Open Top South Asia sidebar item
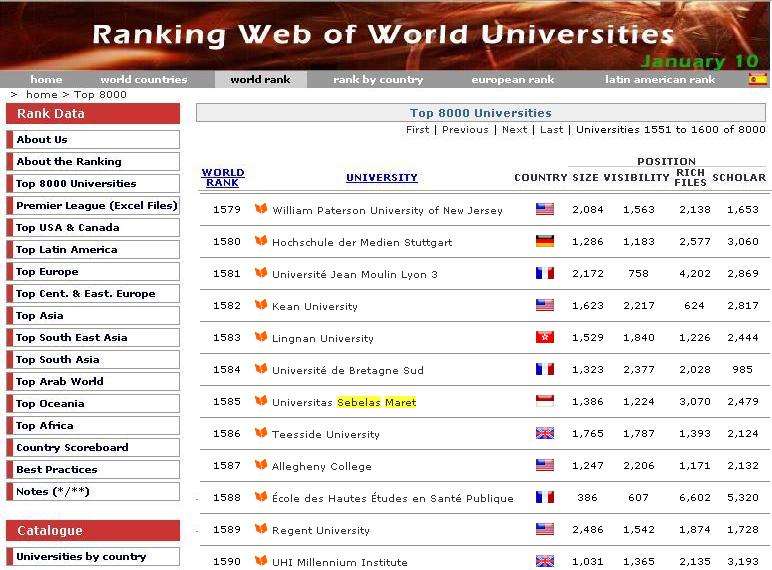The height and width of the screenshot is (570, 772). tap(94, 359)
